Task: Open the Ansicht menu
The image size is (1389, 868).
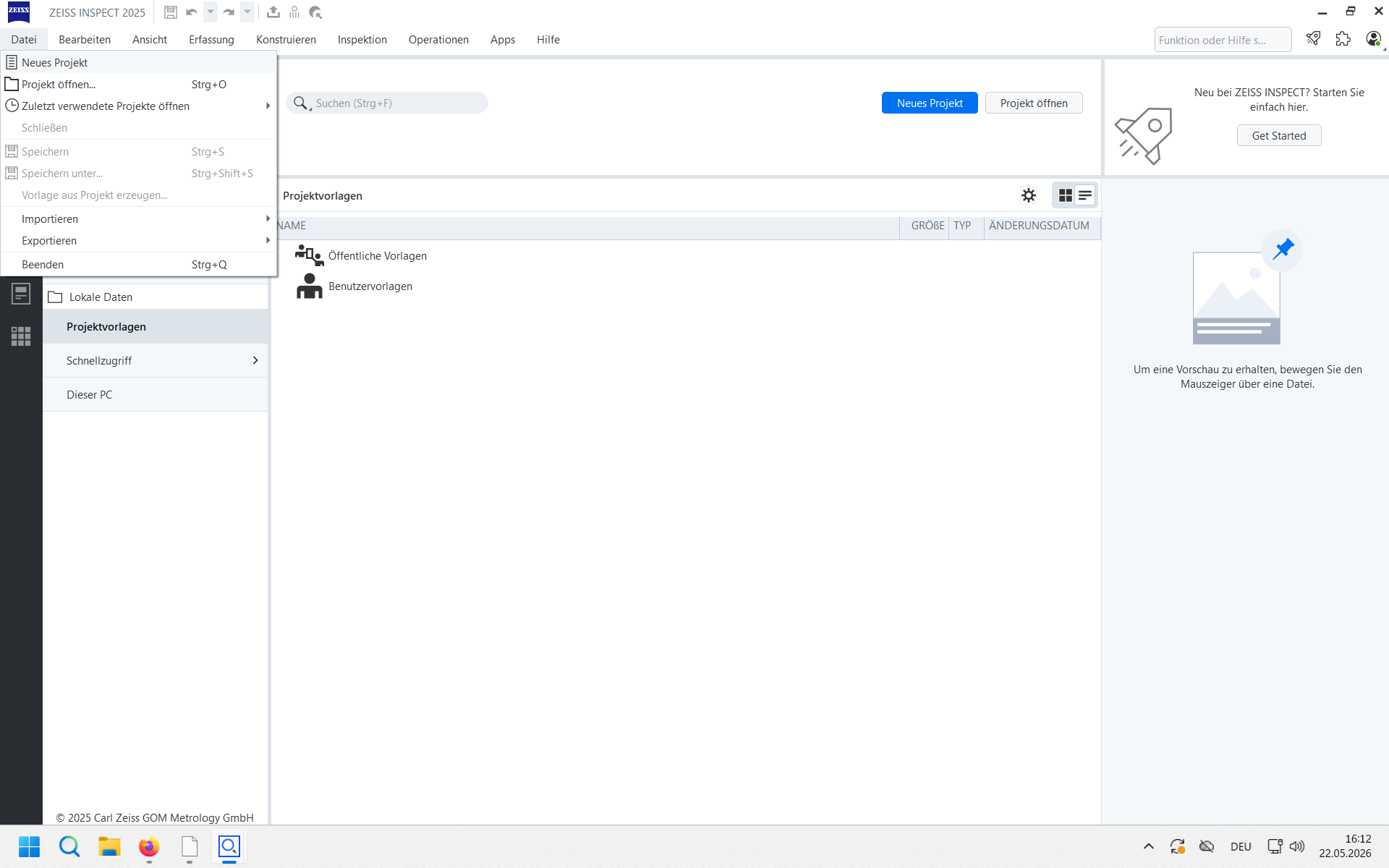Action: tap(150, 40)
